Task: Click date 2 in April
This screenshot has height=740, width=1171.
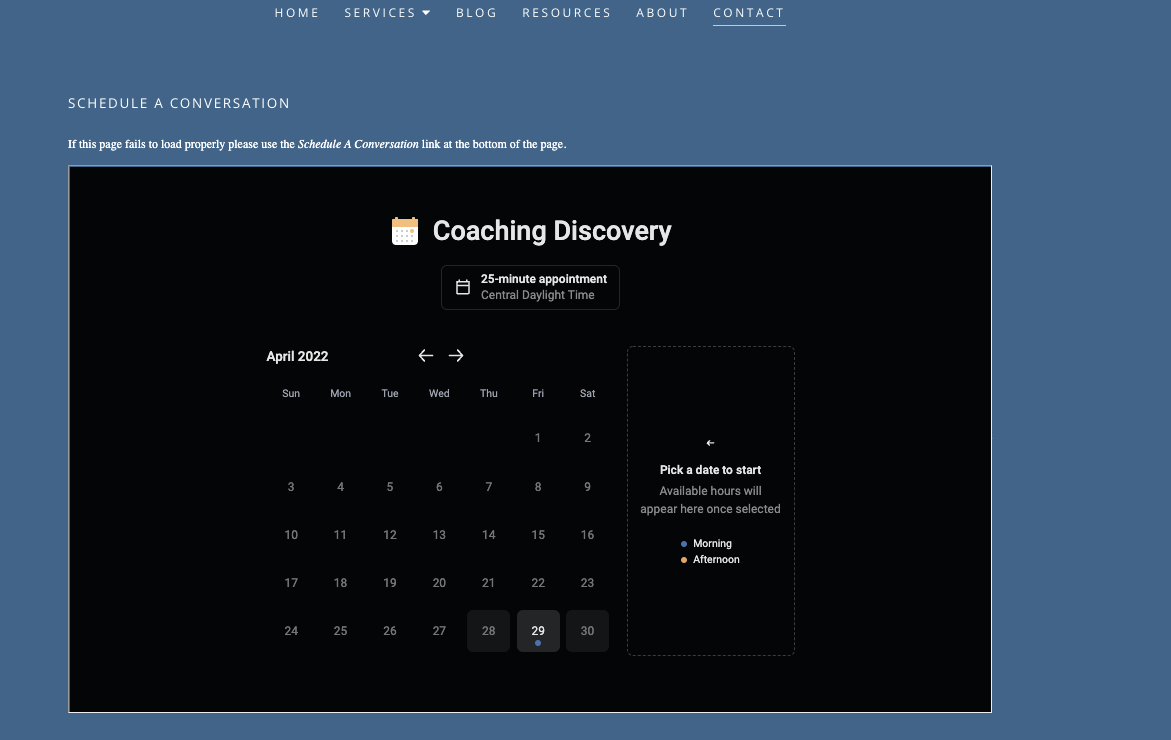Action: point(587,438)
